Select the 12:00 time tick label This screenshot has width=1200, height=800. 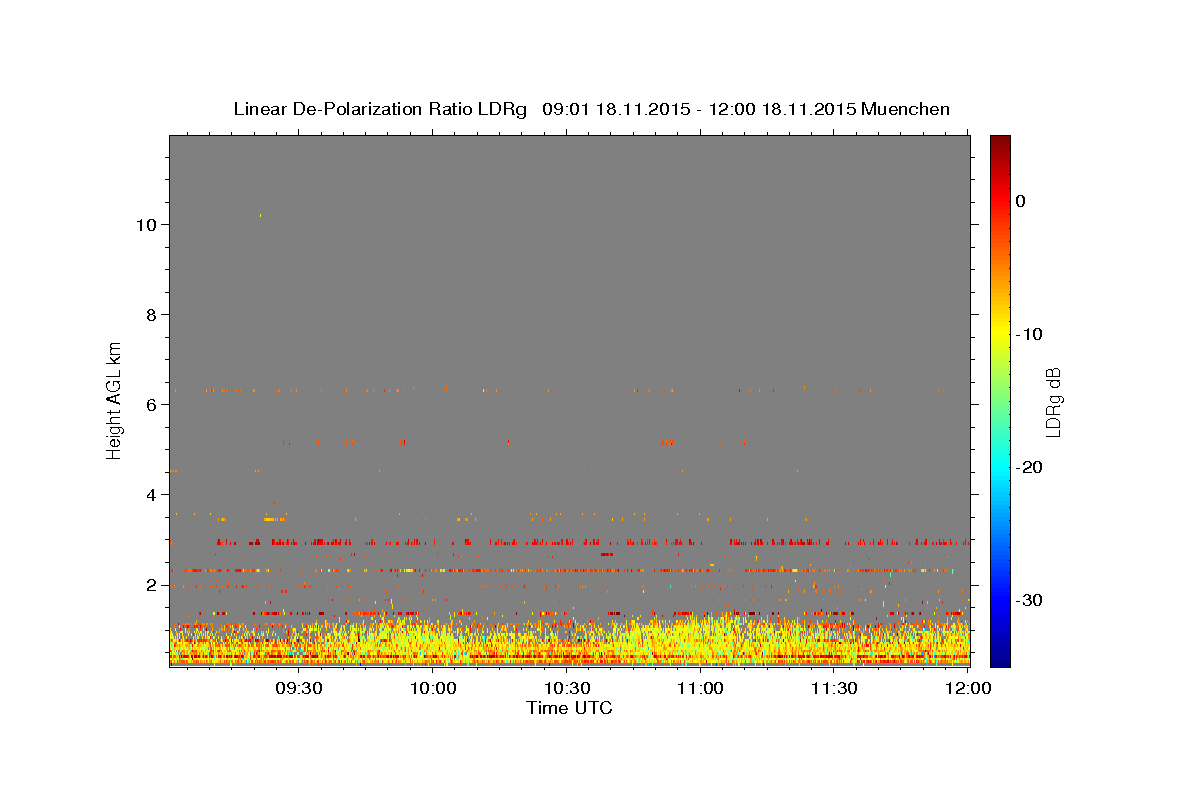(x=967, y=689)
